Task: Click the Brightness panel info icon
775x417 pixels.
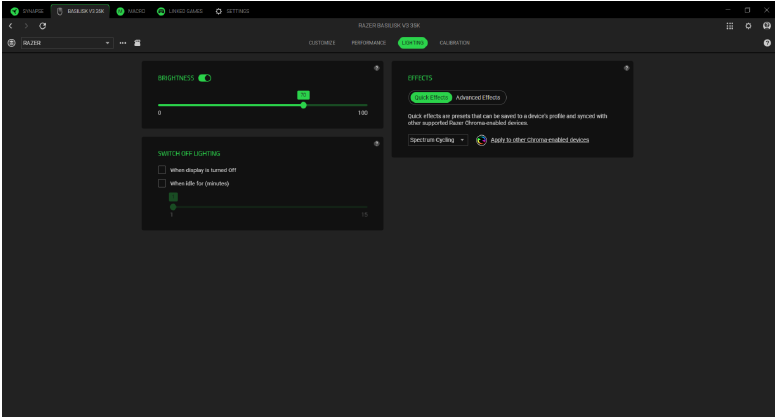Action: pos(377,68)
